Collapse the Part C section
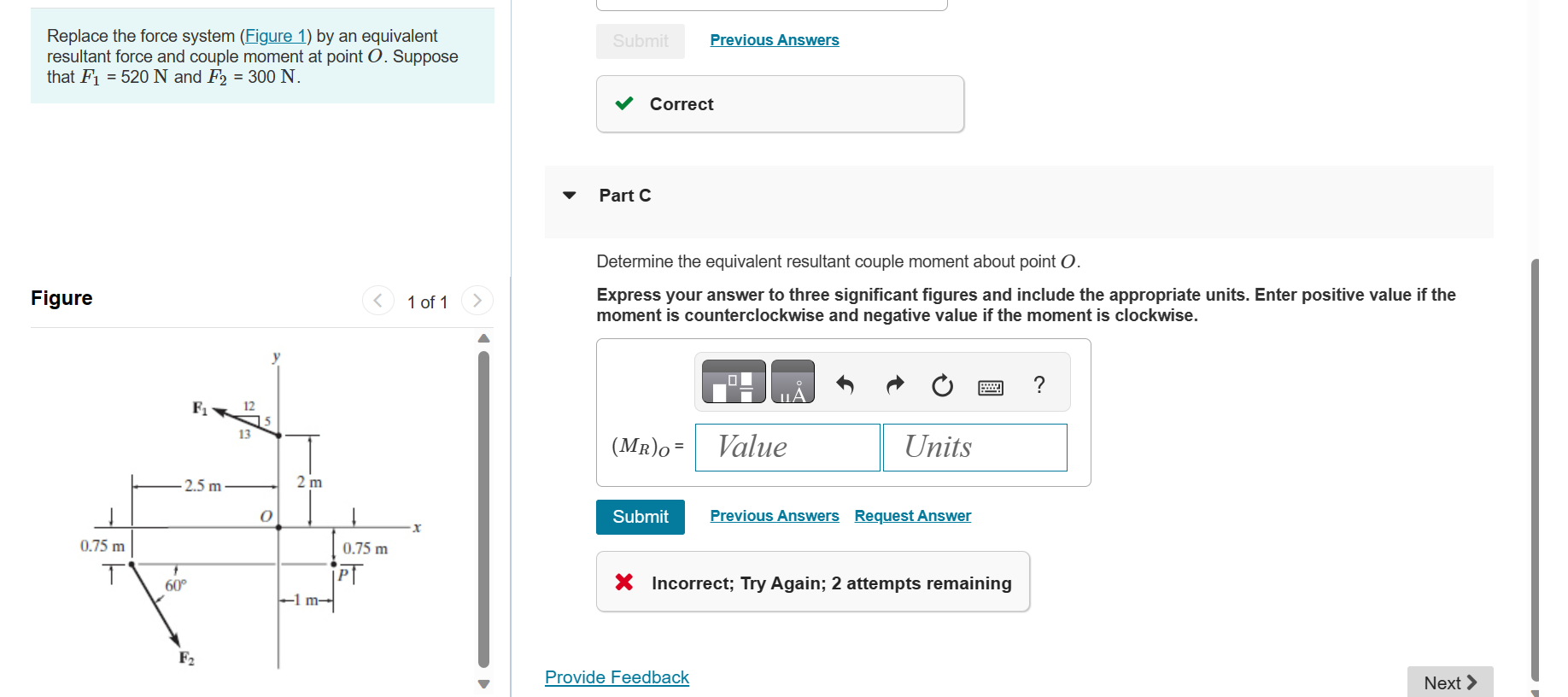Screen dimensions: 1568x697 pos(569,196)
